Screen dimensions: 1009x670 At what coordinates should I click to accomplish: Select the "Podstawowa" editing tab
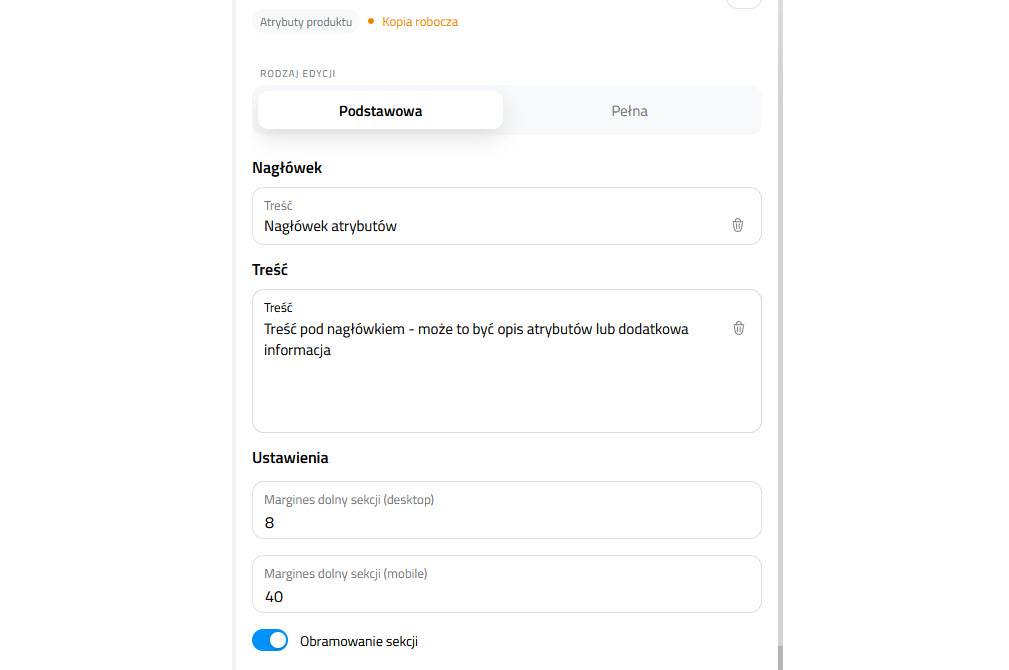coord(380,110)
